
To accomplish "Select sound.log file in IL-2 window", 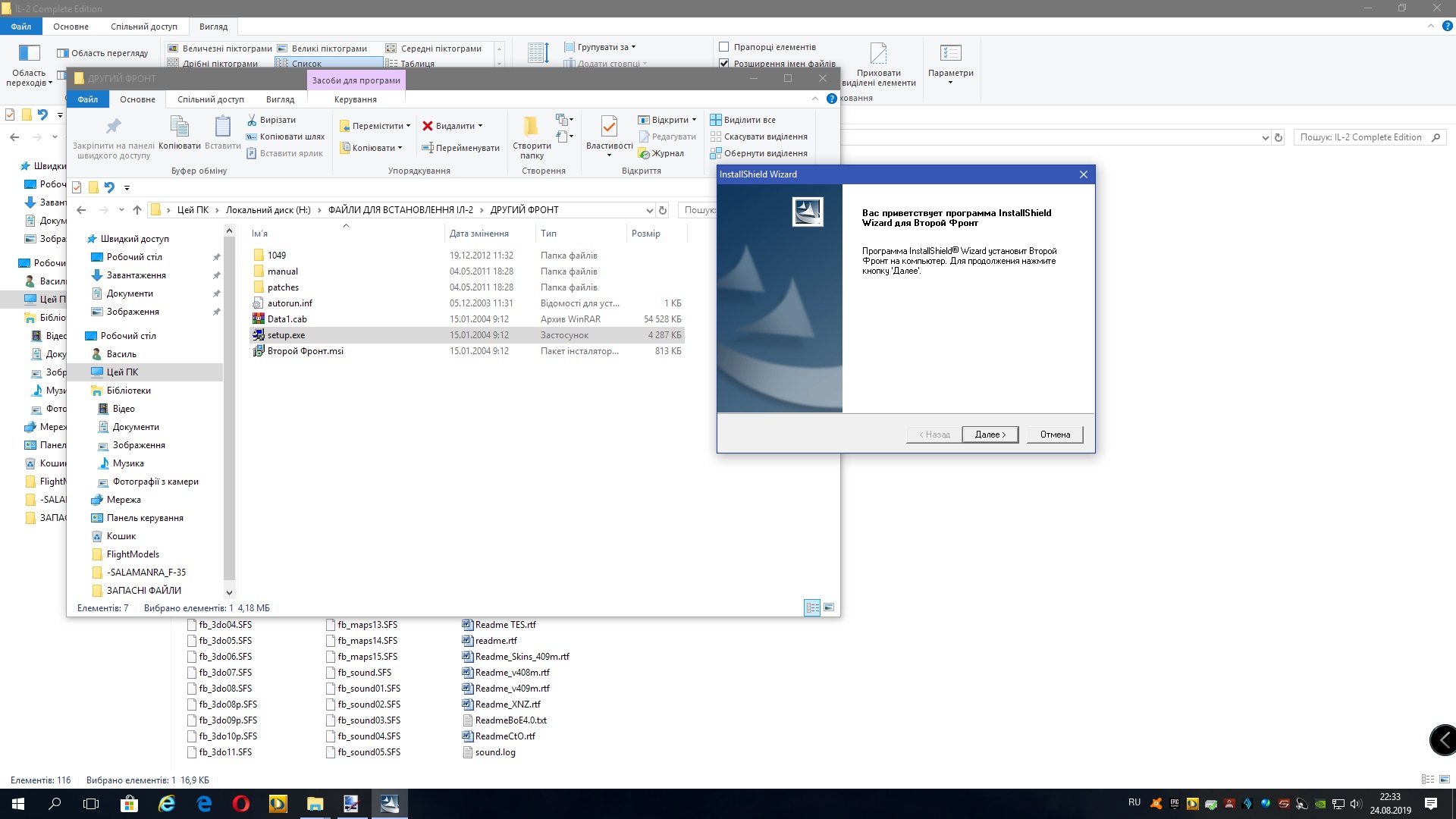I will [489, 752].
